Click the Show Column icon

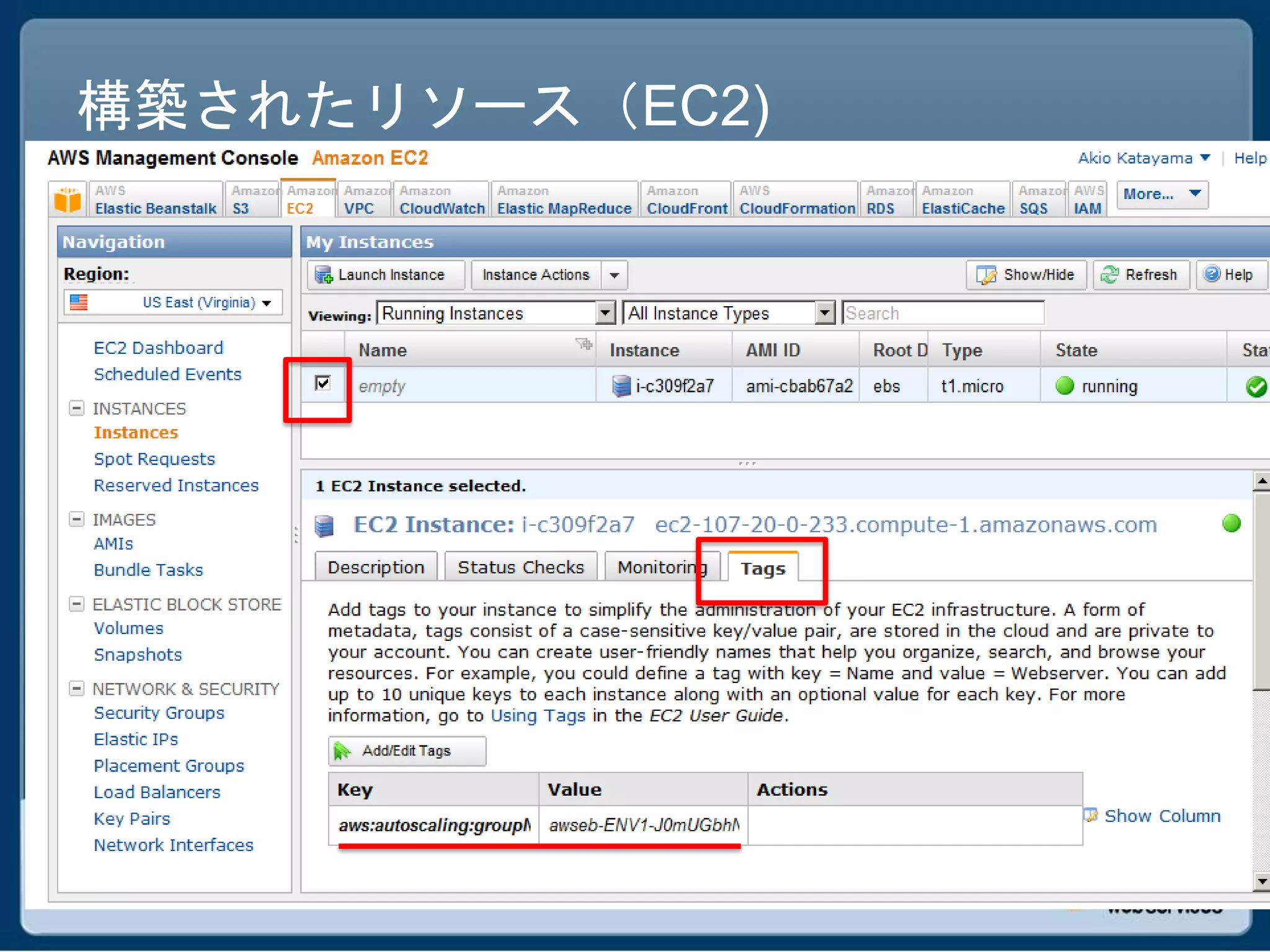pyautogui.click(x=1091, y=815)
